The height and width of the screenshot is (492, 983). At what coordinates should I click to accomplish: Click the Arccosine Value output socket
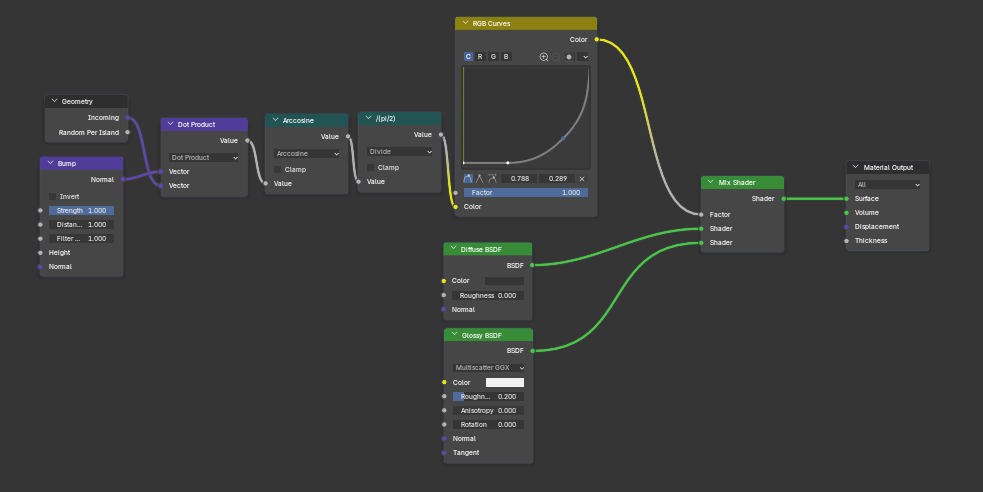tap(348, 136)
